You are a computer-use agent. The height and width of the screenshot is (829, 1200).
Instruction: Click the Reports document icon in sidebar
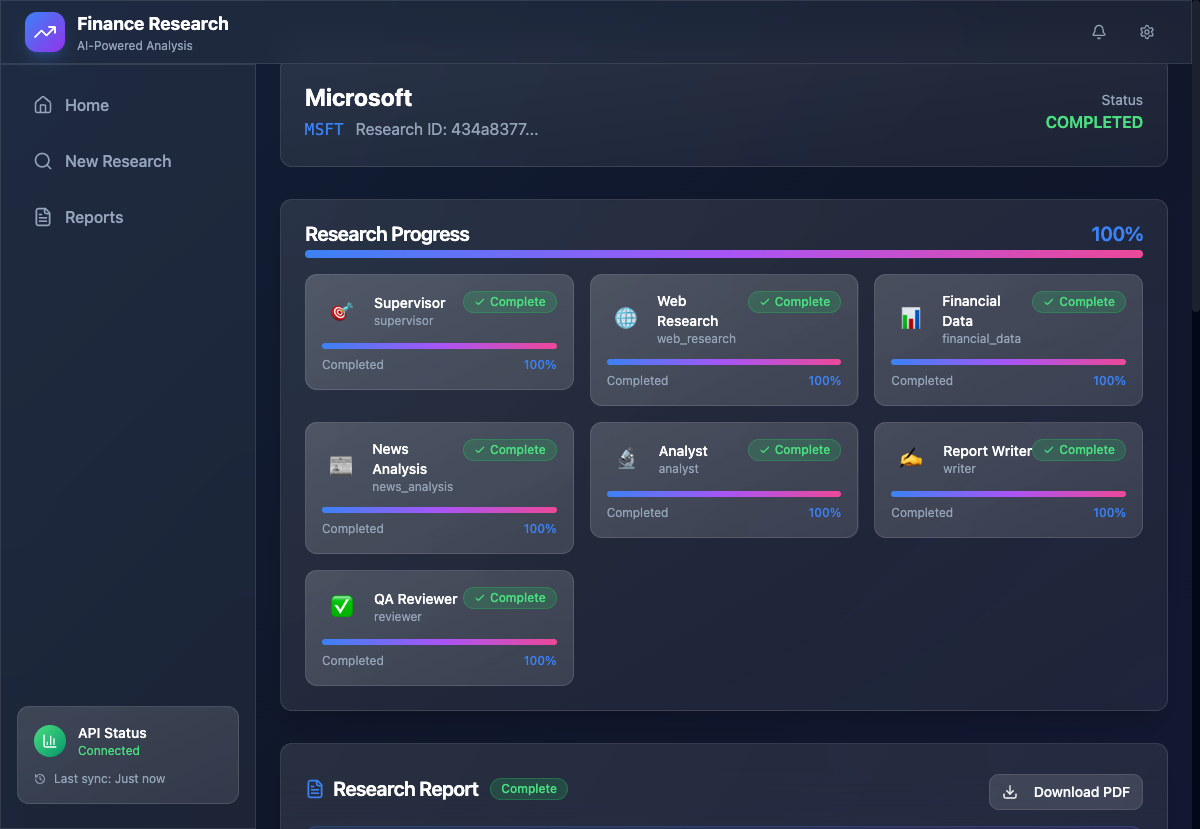43,217
